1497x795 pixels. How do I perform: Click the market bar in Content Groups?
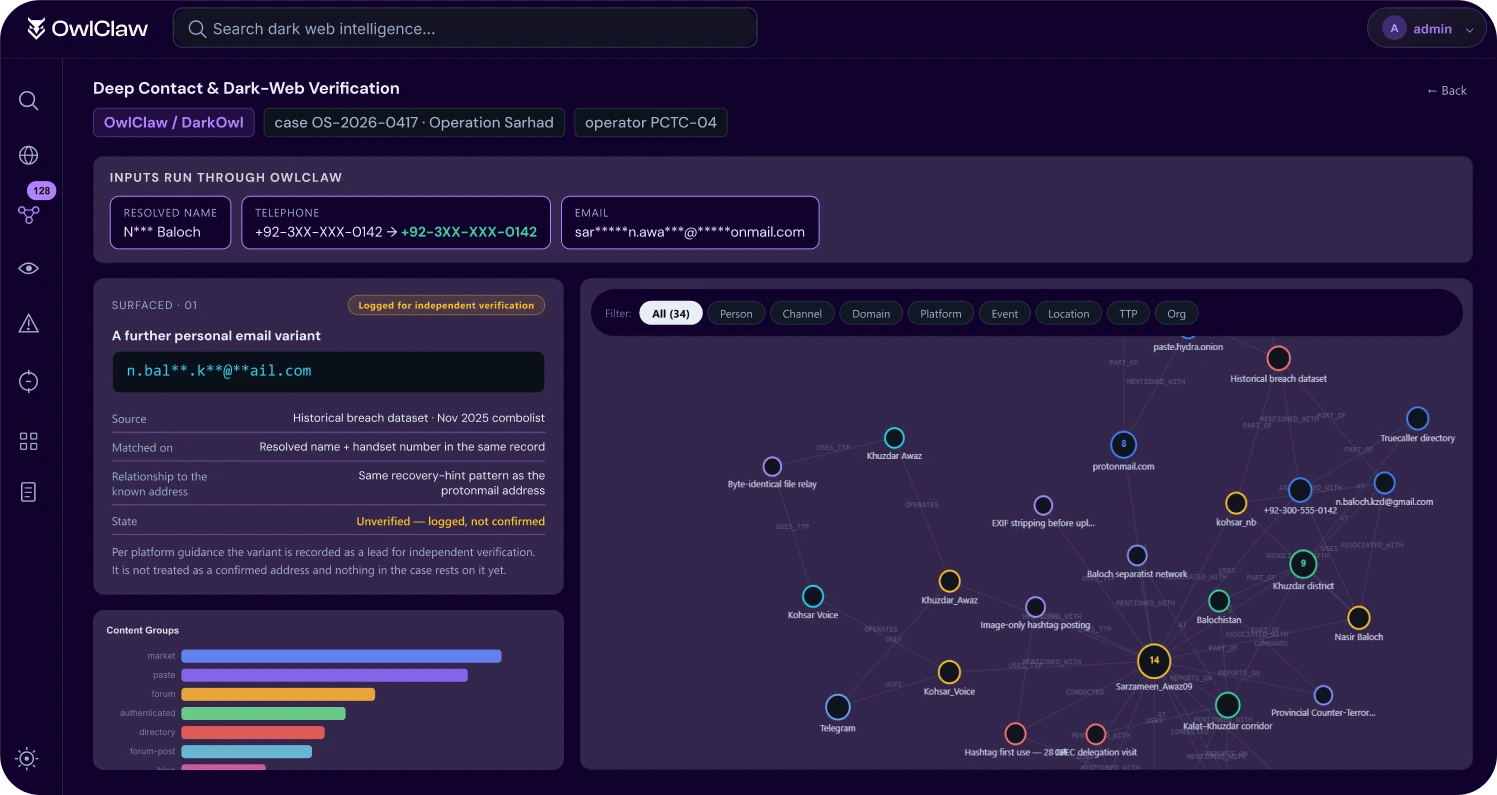pos(341,656)
